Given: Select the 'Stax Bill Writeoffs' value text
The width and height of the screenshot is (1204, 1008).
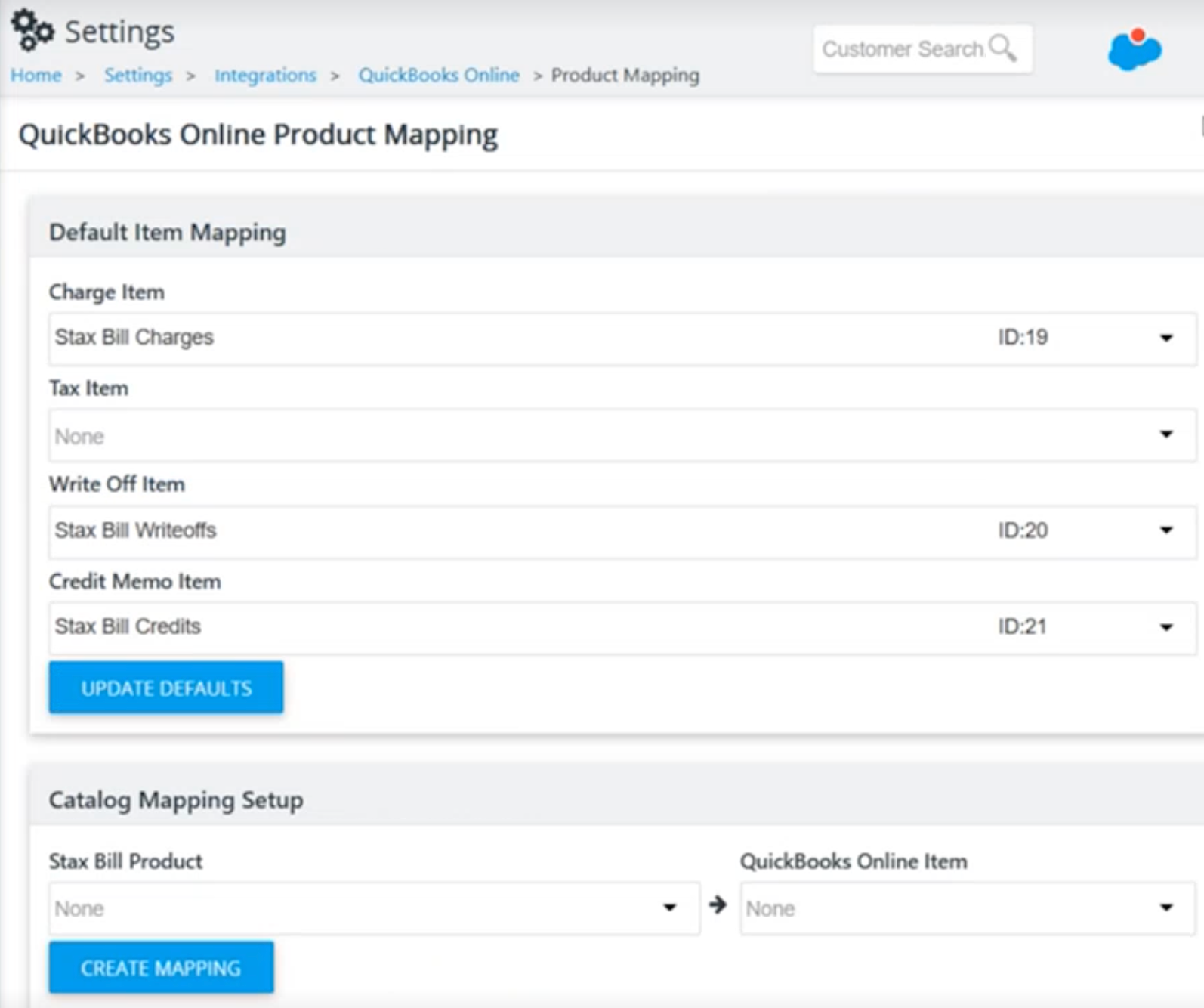Looking at the screenshot, I should 135,530.
